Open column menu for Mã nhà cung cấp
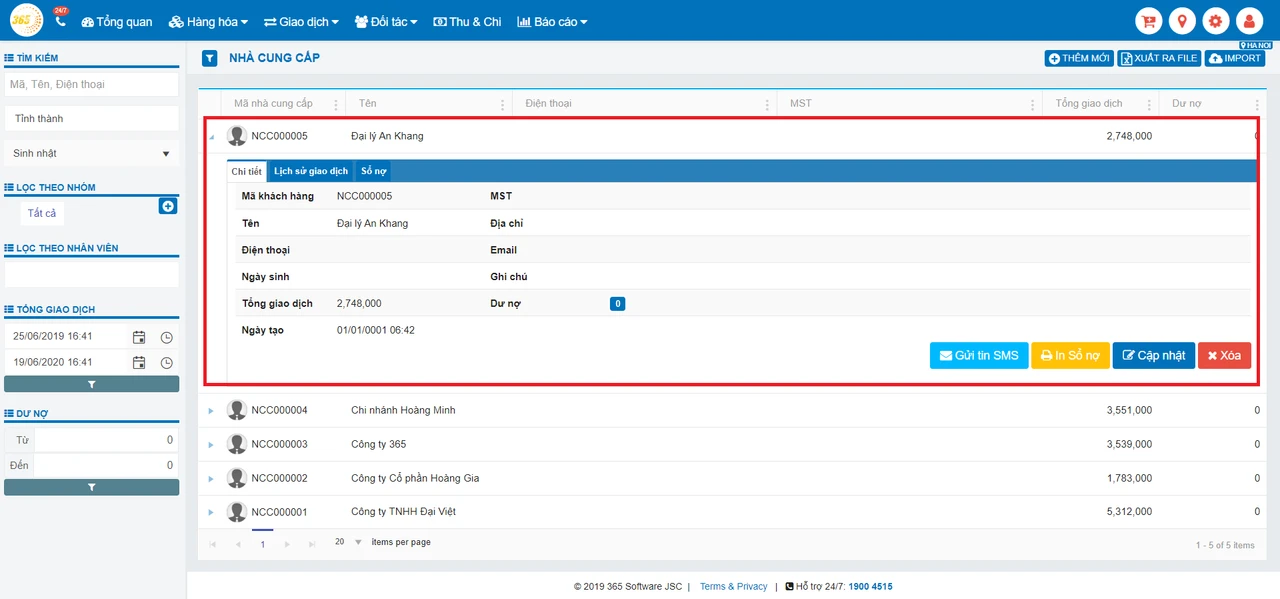 pos(336,104)
